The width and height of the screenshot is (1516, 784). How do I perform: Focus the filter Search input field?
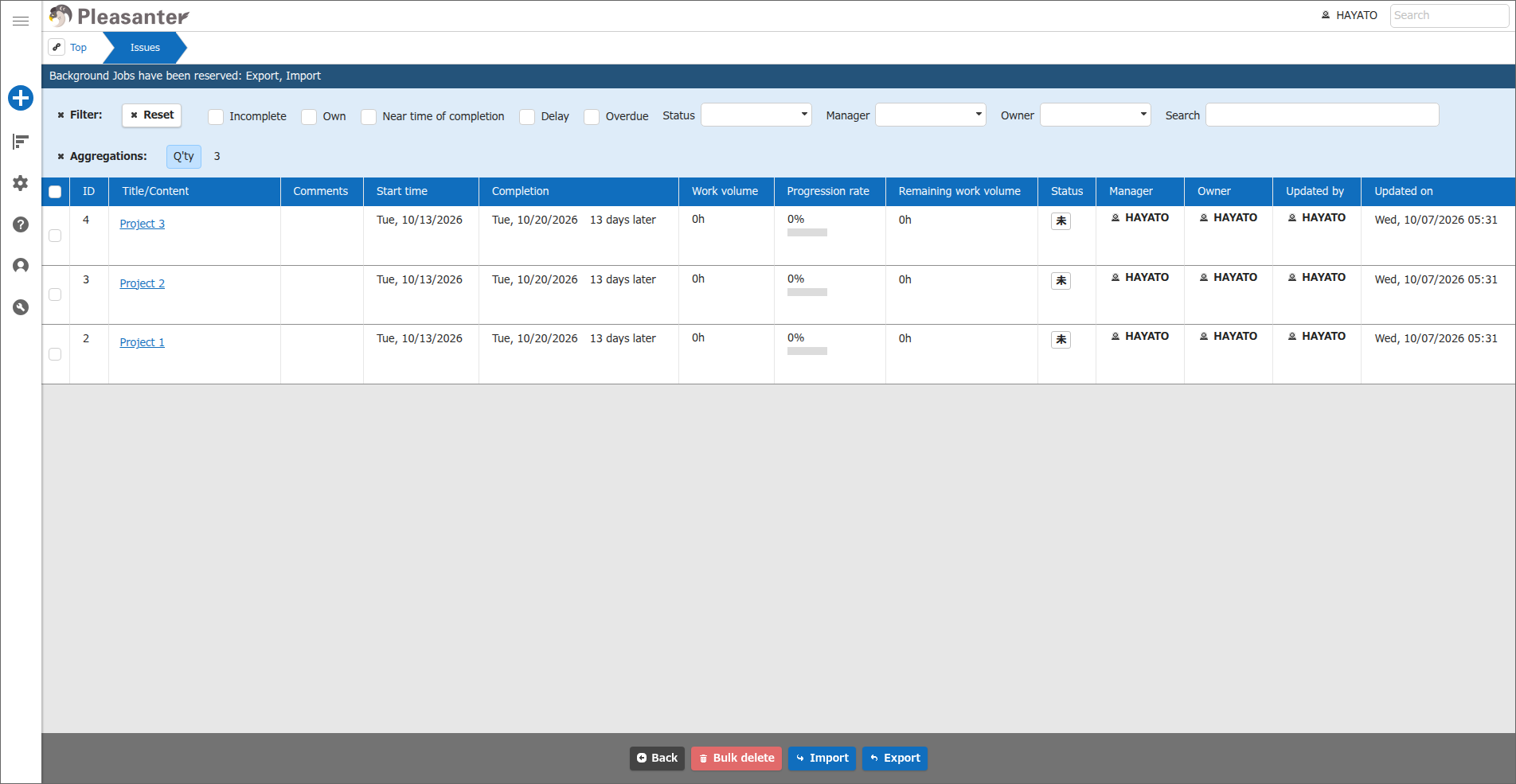tap(1322, 115)
